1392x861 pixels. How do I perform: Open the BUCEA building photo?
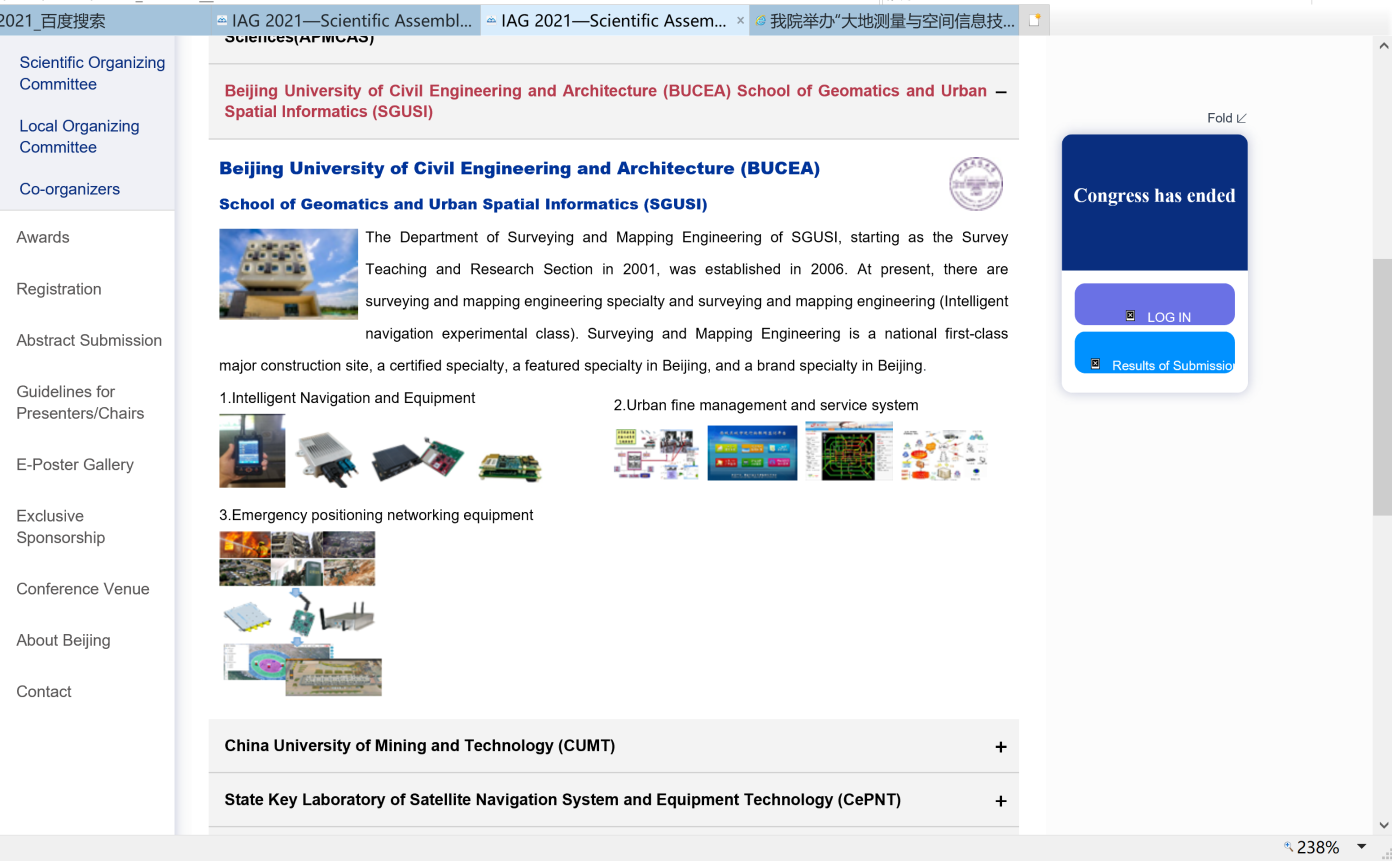click(x=288, y=274)
